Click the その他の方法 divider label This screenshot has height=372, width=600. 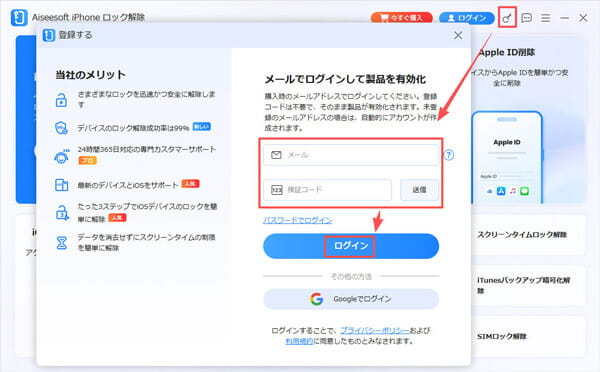tap(351, 276)
